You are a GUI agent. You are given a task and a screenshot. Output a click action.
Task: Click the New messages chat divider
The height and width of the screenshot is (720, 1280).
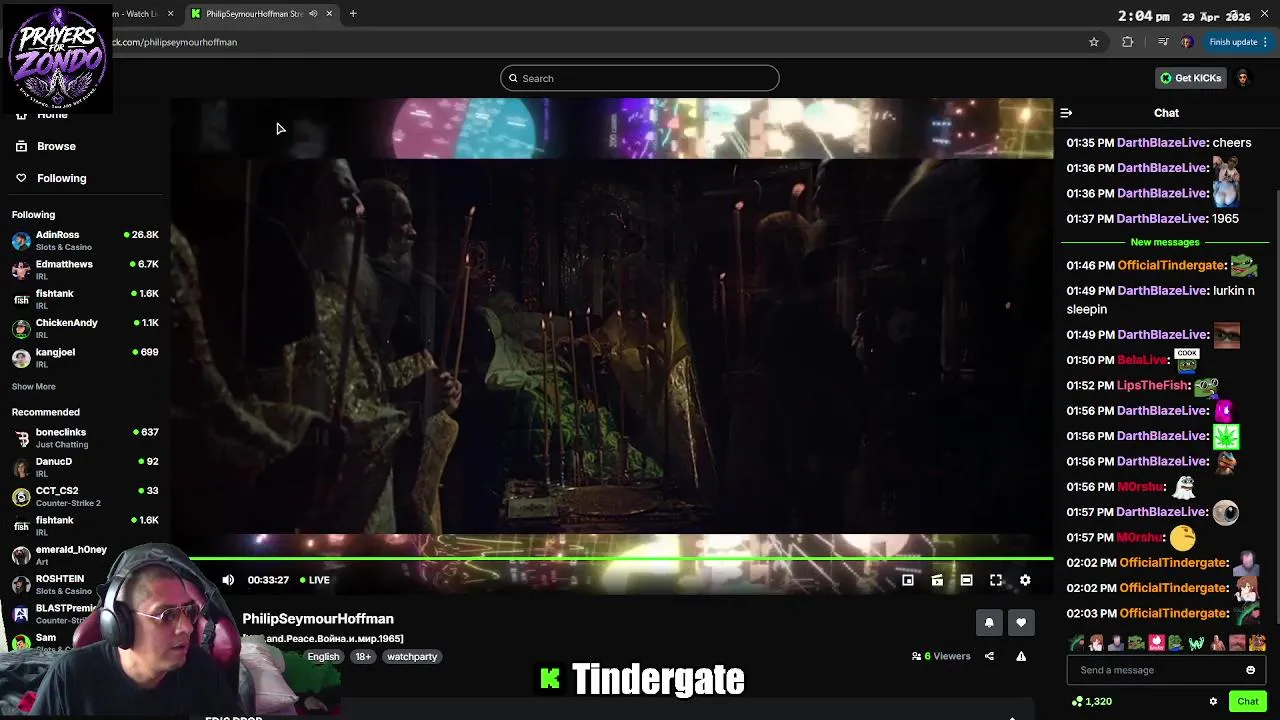tap(1165, 242)
